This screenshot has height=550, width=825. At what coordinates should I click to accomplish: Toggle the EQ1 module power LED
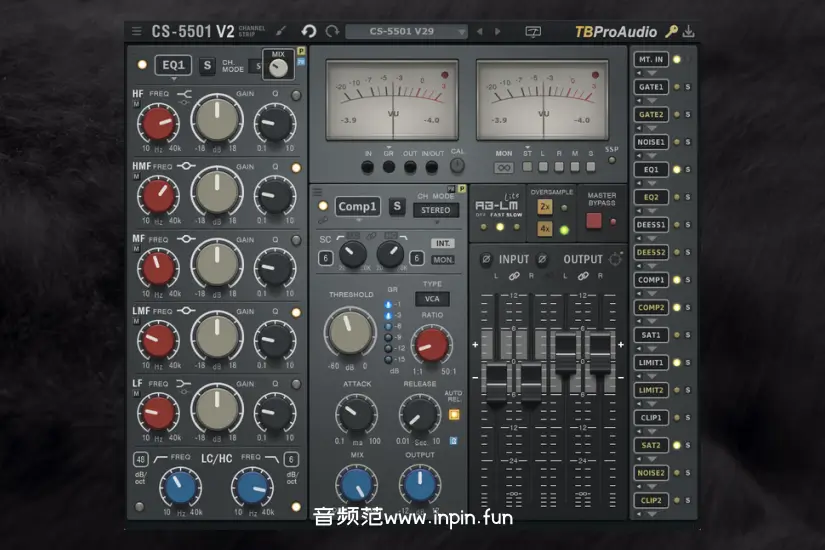[140, 66]
